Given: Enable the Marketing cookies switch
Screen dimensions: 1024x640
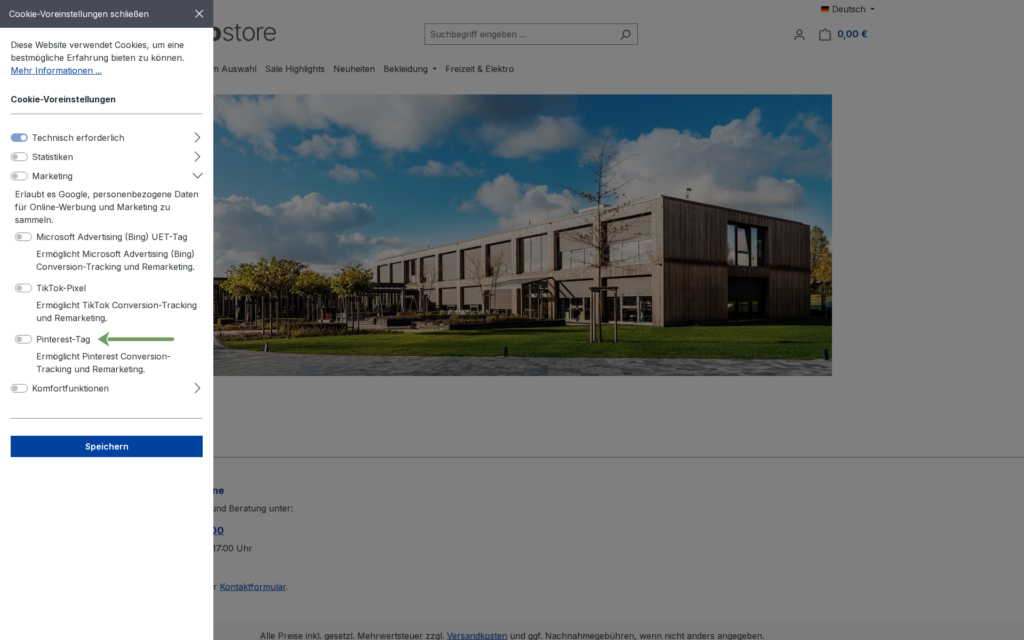Looking at the screenshot, I should tap(19, 176).
